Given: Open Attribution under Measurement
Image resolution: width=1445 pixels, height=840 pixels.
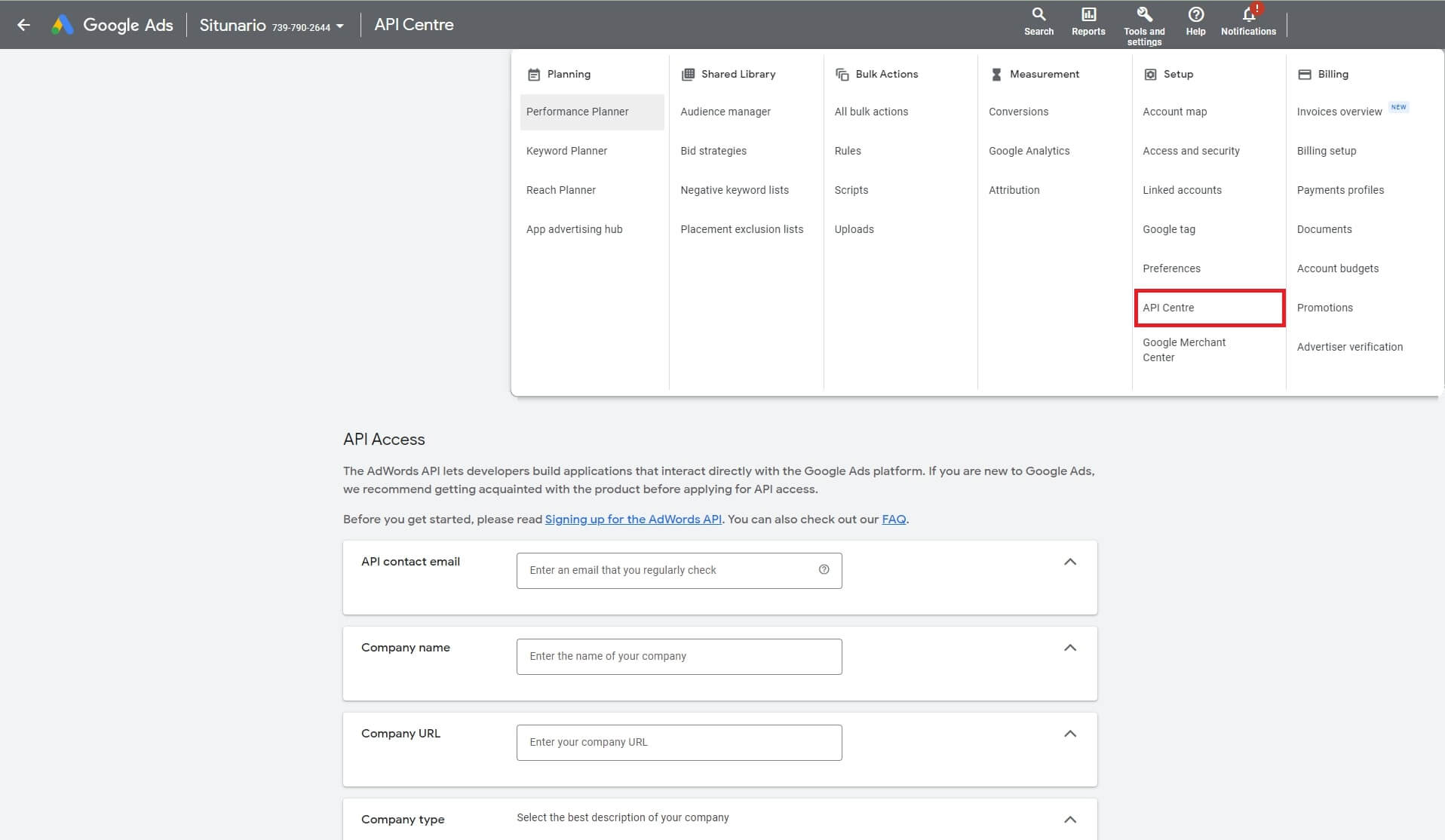Looking at the screenshot, I should [1014, 190].
